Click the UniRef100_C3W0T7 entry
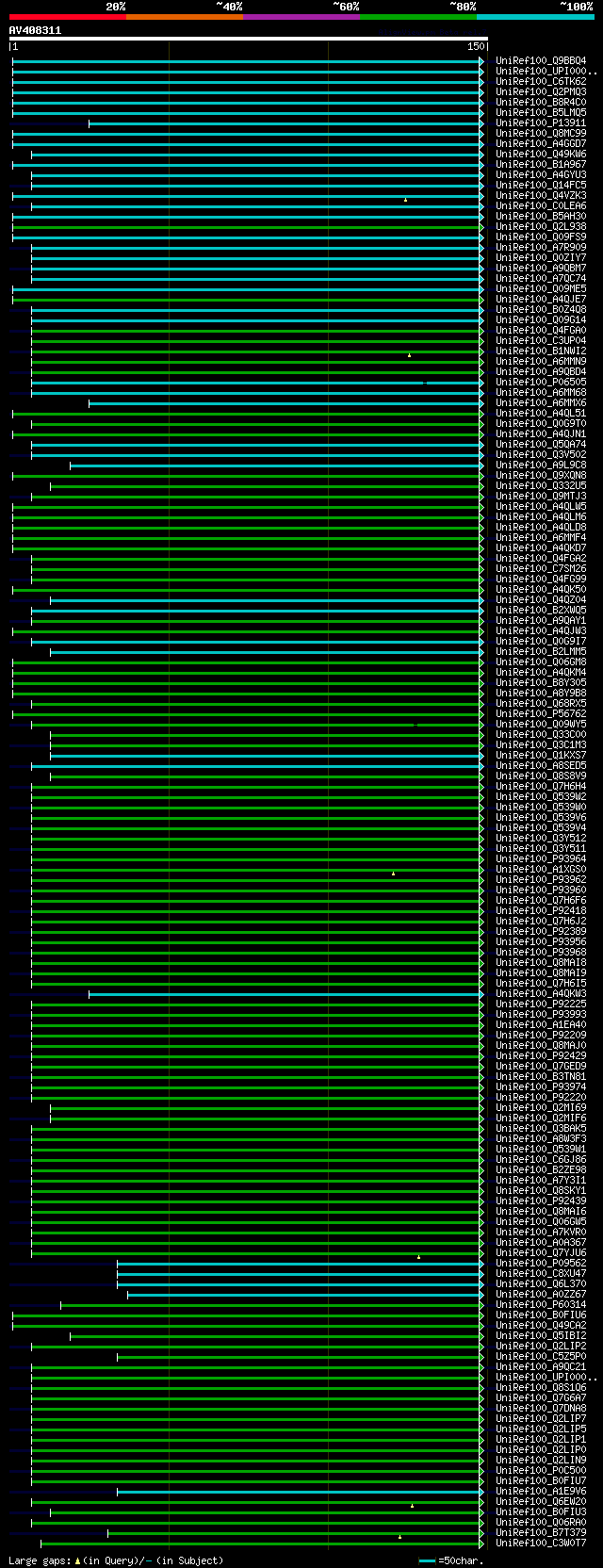The width and height of the screenshot is (603, 1568). point(541,1543)
